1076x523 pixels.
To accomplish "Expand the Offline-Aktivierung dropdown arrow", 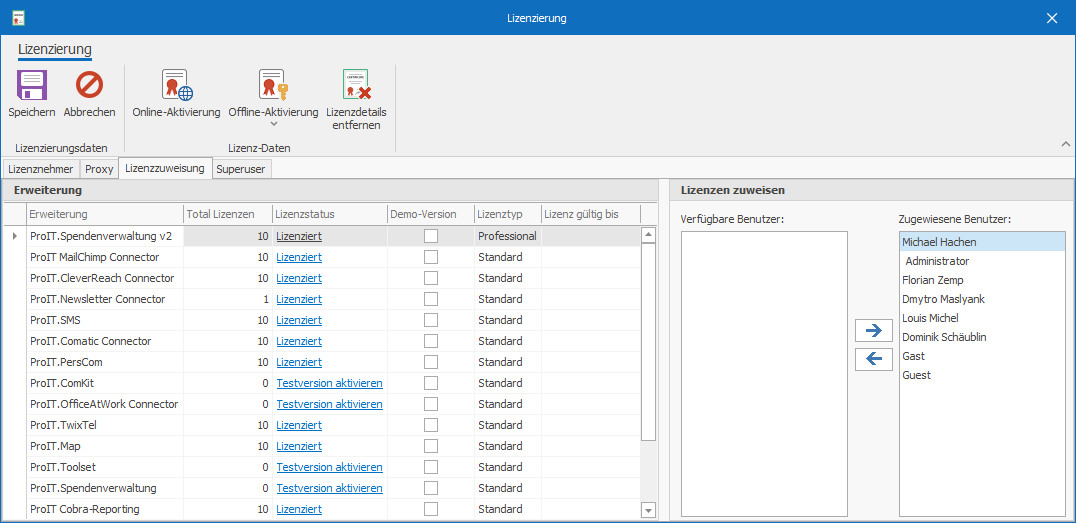I will point(273,125).
